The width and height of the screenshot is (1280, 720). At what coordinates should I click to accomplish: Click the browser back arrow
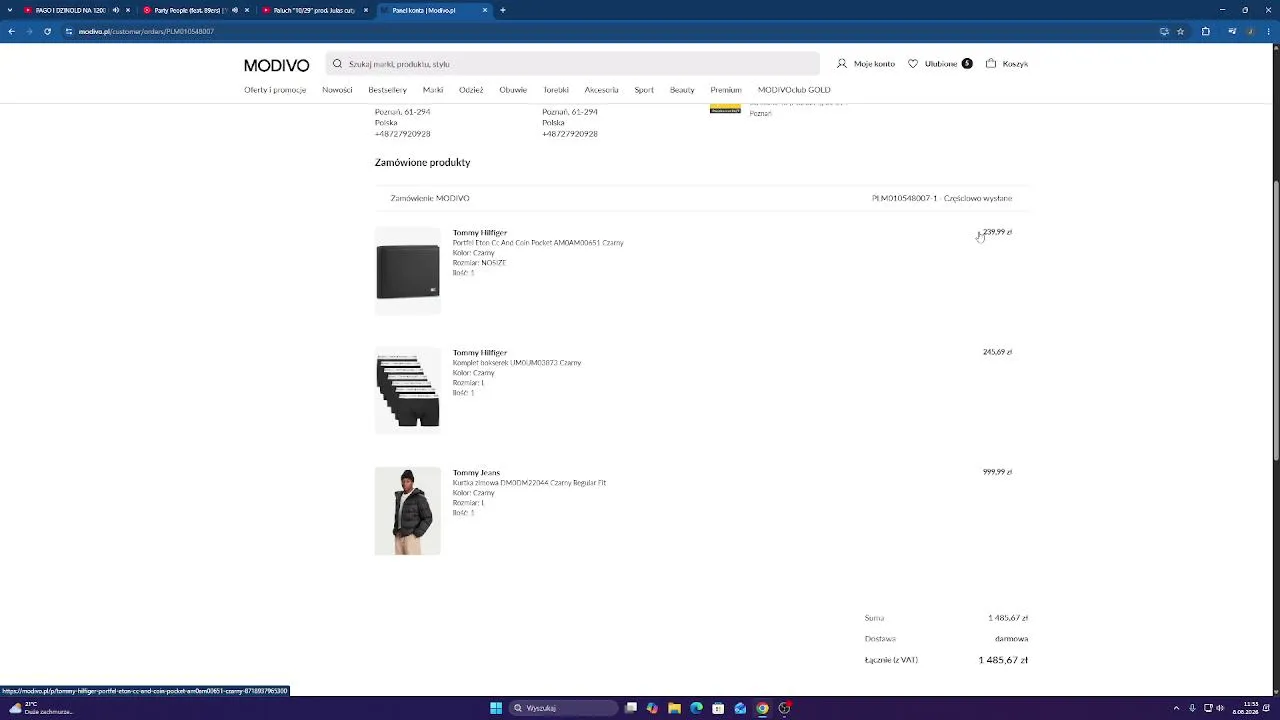click(x=11, y=31)
